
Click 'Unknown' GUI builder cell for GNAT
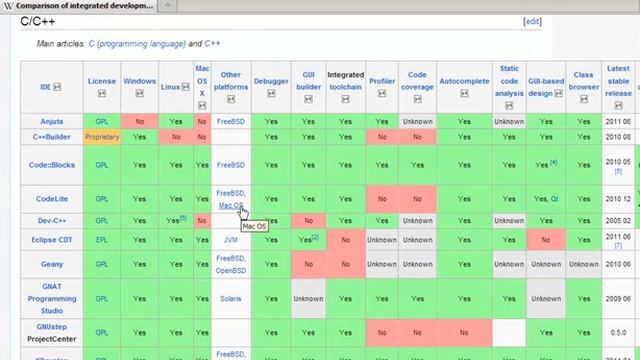(x=308, y=299)
